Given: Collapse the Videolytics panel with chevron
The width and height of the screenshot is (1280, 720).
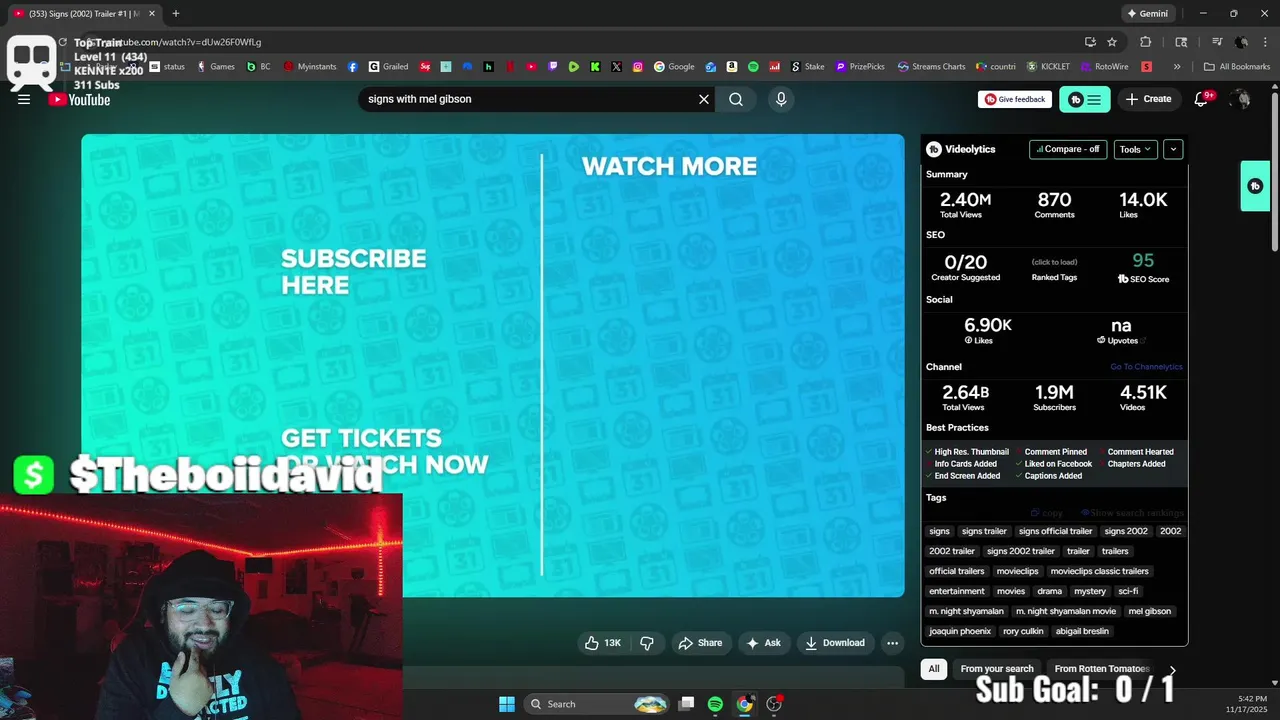Looking at the screenshot, I should [1173, 149].
